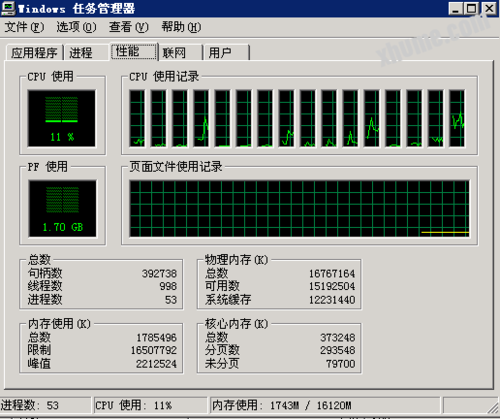Minimize the Task Manager window
This screenshot has height=419, width=500.
point(456,8)
